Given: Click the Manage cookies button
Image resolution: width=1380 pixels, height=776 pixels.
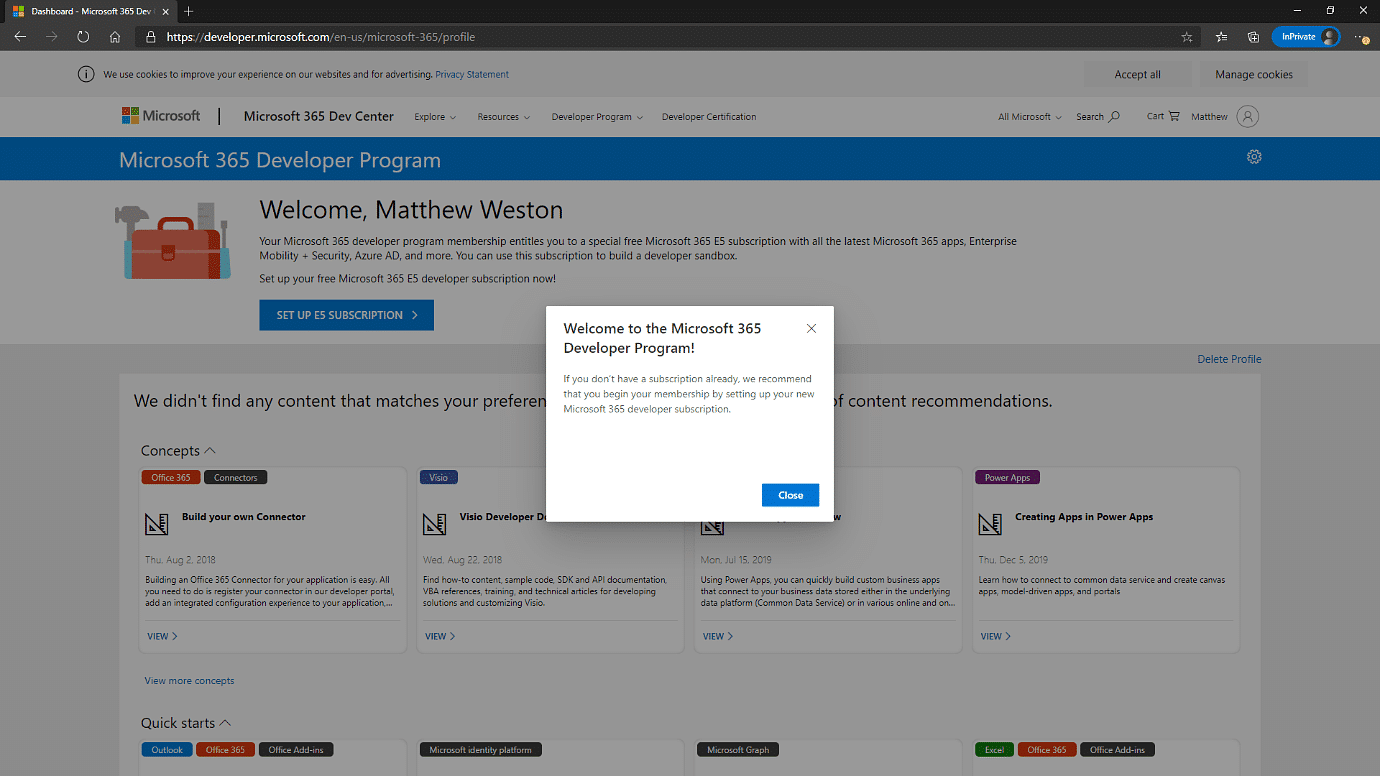Looking at the screenshot, I should point(1254,74).
